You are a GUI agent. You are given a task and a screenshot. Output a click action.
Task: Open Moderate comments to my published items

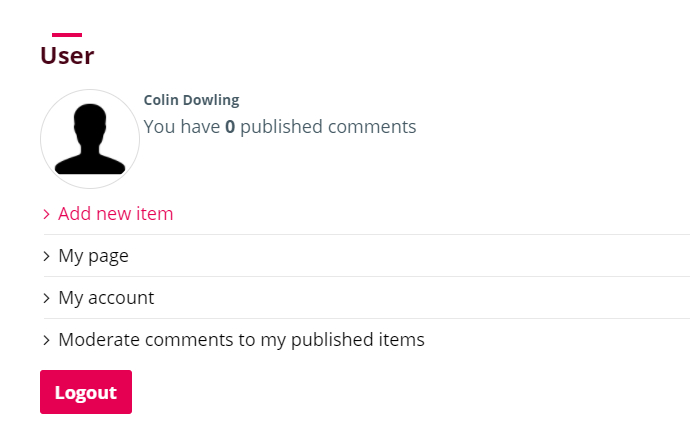click(241, 340)
